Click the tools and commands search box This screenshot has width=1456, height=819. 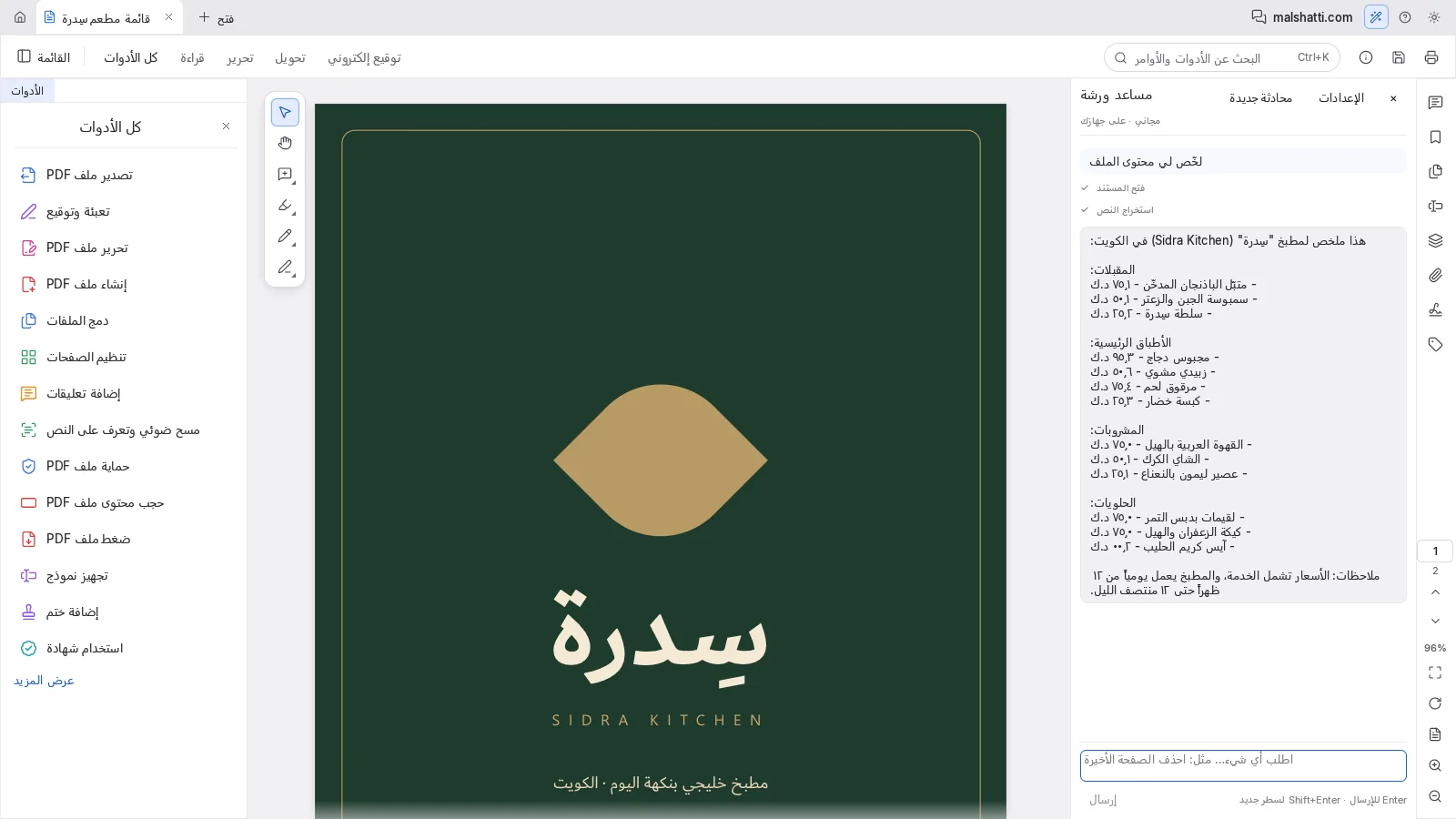click(1222, 57)
